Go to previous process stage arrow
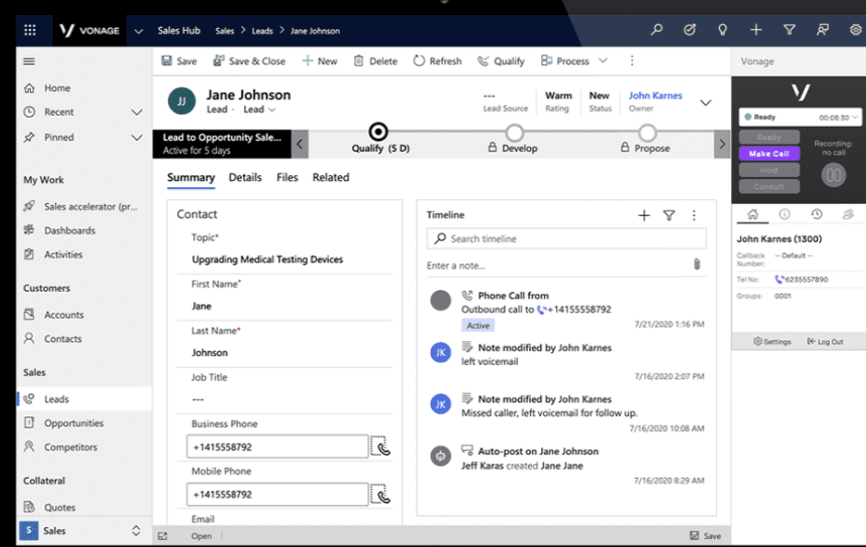Viewport: 866px width, 547px height. 299,144
